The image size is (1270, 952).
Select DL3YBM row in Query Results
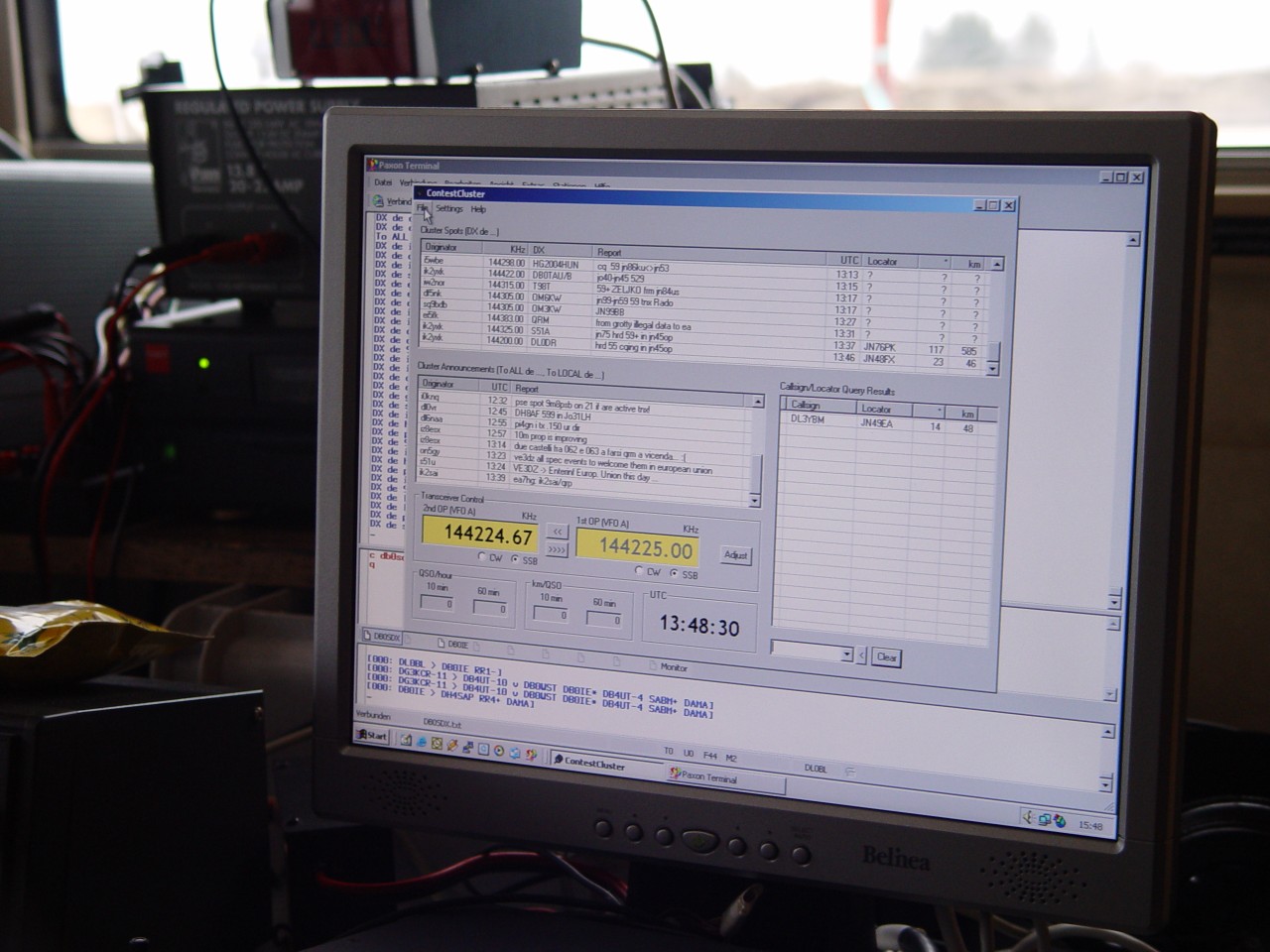888,423
